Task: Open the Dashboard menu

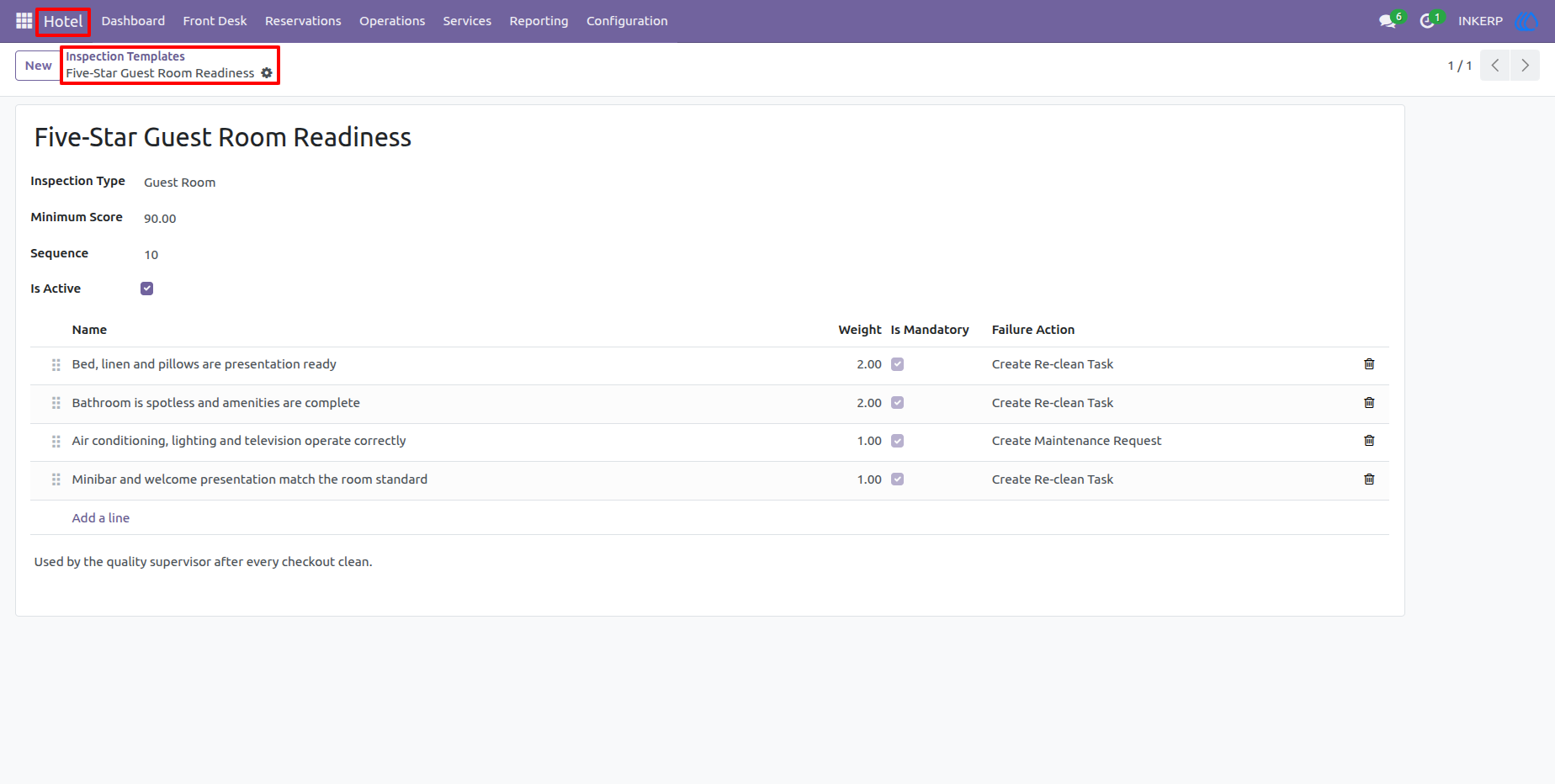Action: coord(133,21)
